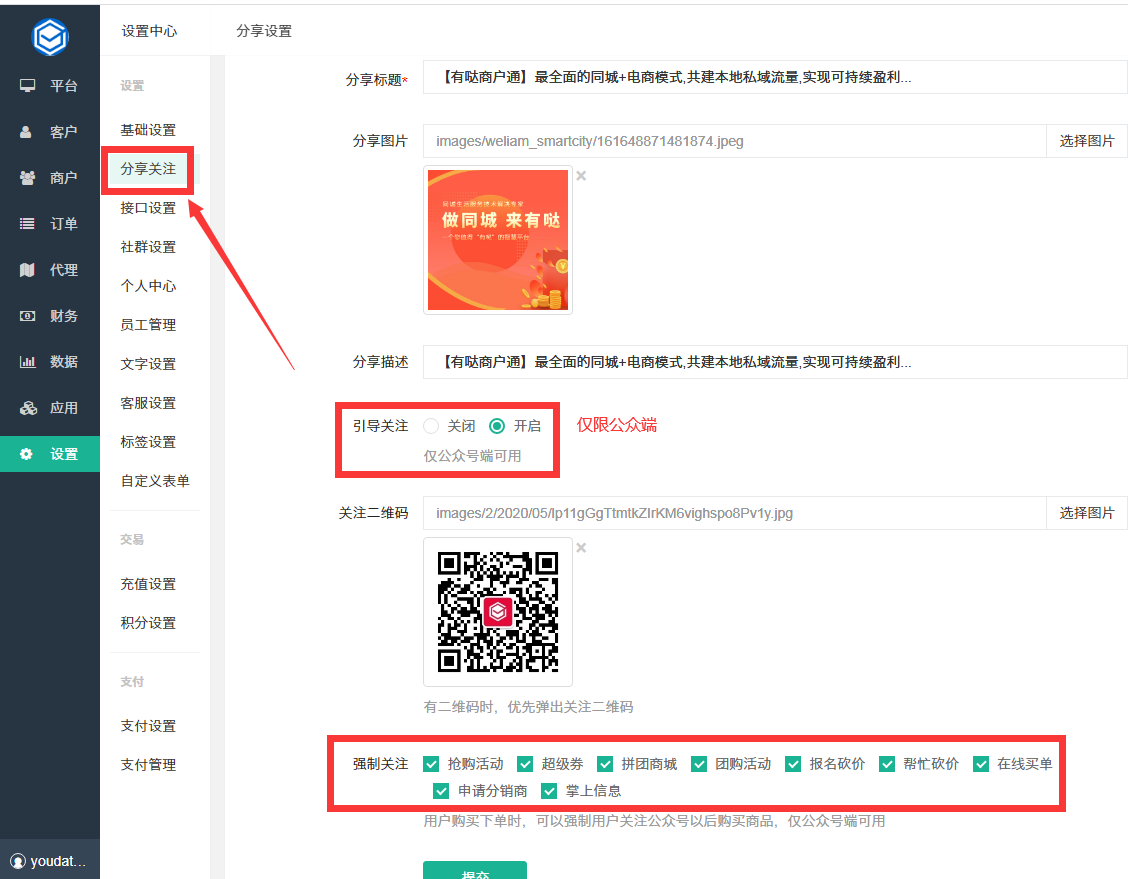Click the green submit button
Image resolution: width=1128 pixels, height=879 pixels.
(475, 870)
